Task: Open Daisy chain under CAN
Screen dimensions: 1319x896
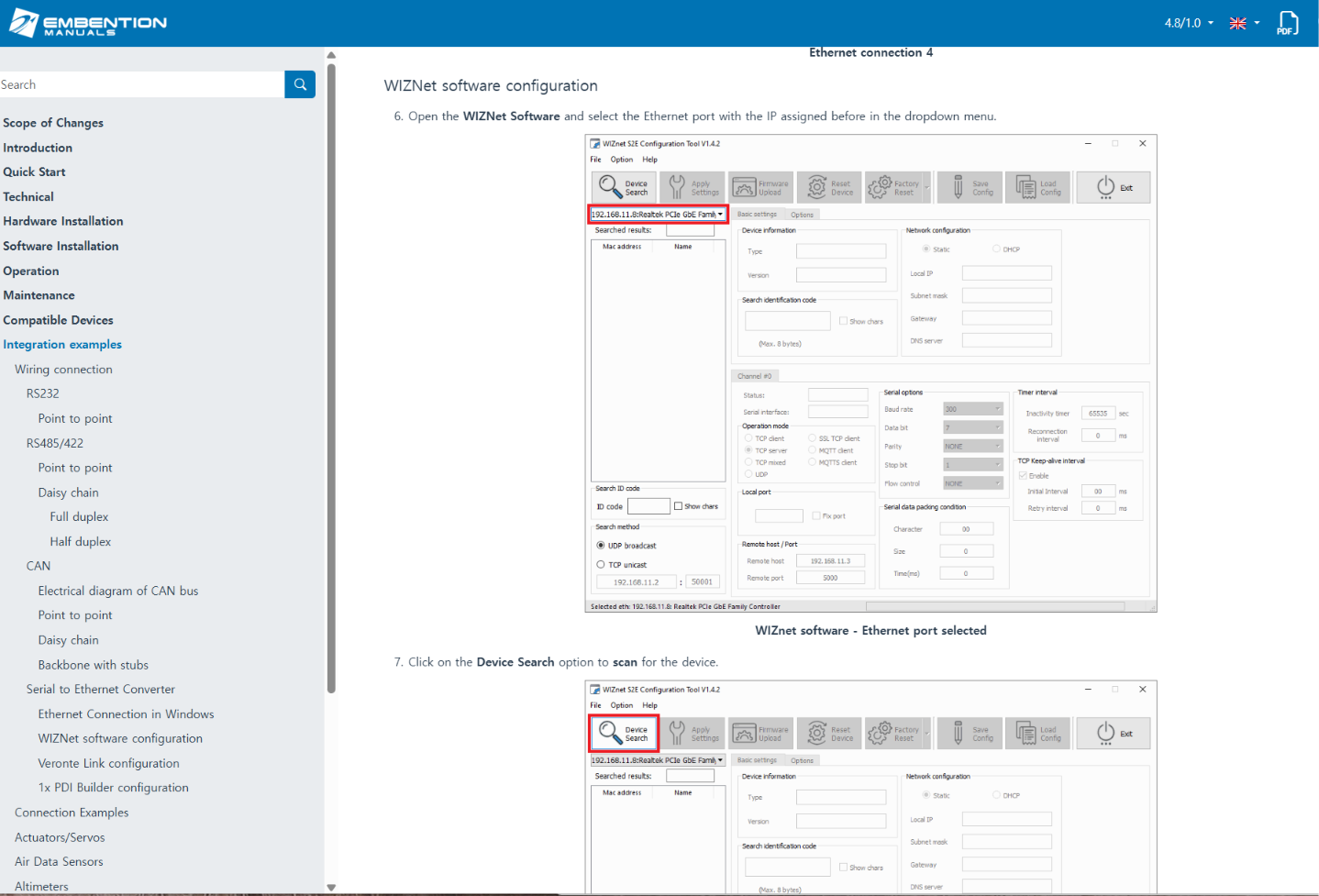Action: [x=69, y=640]
